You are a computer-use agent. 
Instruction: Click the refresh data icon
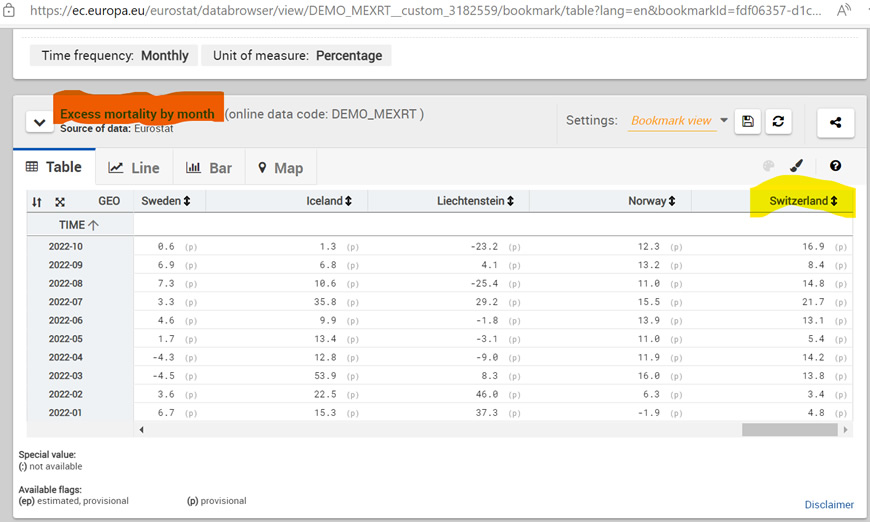pos(777,121)
